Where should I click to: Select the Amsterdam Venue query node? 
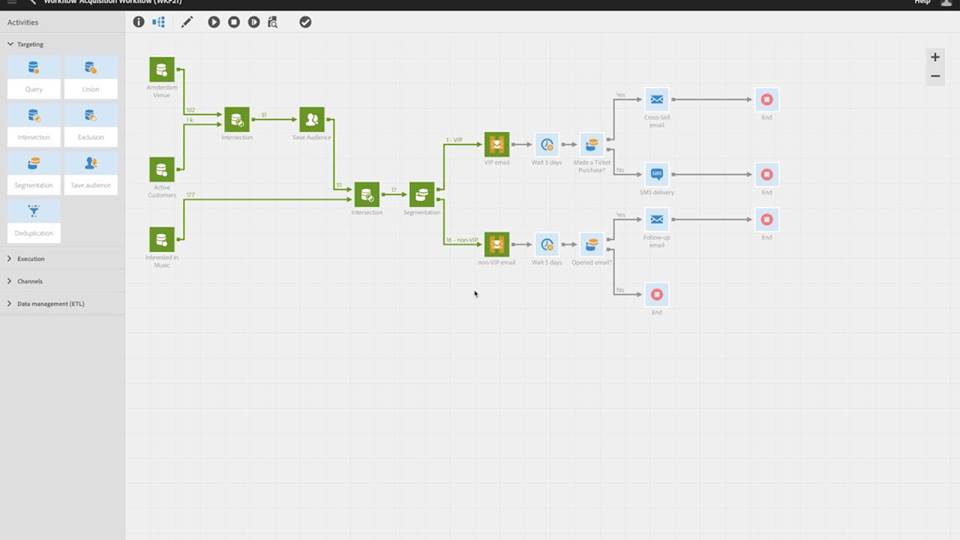162,70
